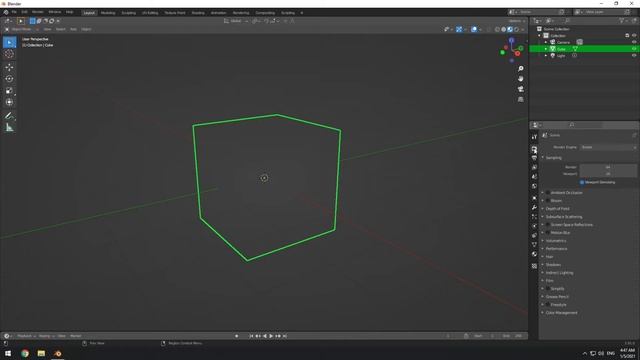The image size is (640, 360).
Task: Open the Particles properties tab
Action: pyautogui.click(x=534, y=217)
